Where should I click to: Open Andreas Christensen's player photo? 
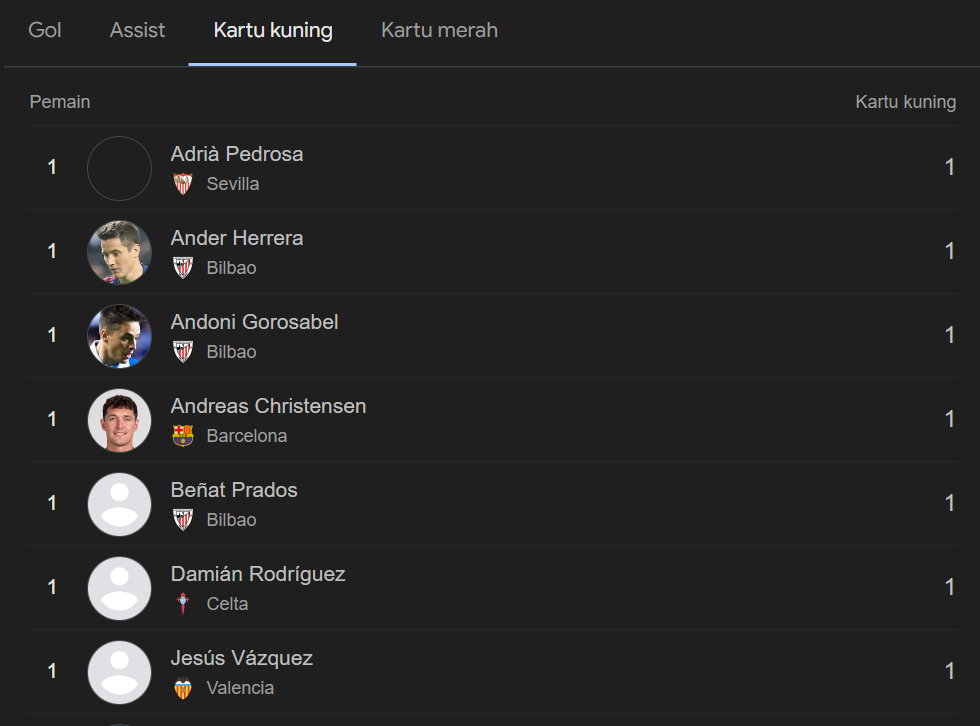pyautogui.click(x=119, y=420)
